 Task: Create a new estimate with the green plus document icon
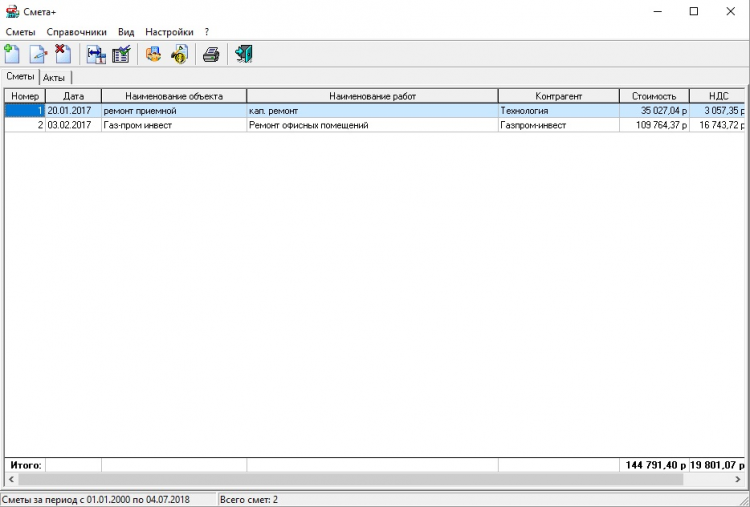[12, 54]
